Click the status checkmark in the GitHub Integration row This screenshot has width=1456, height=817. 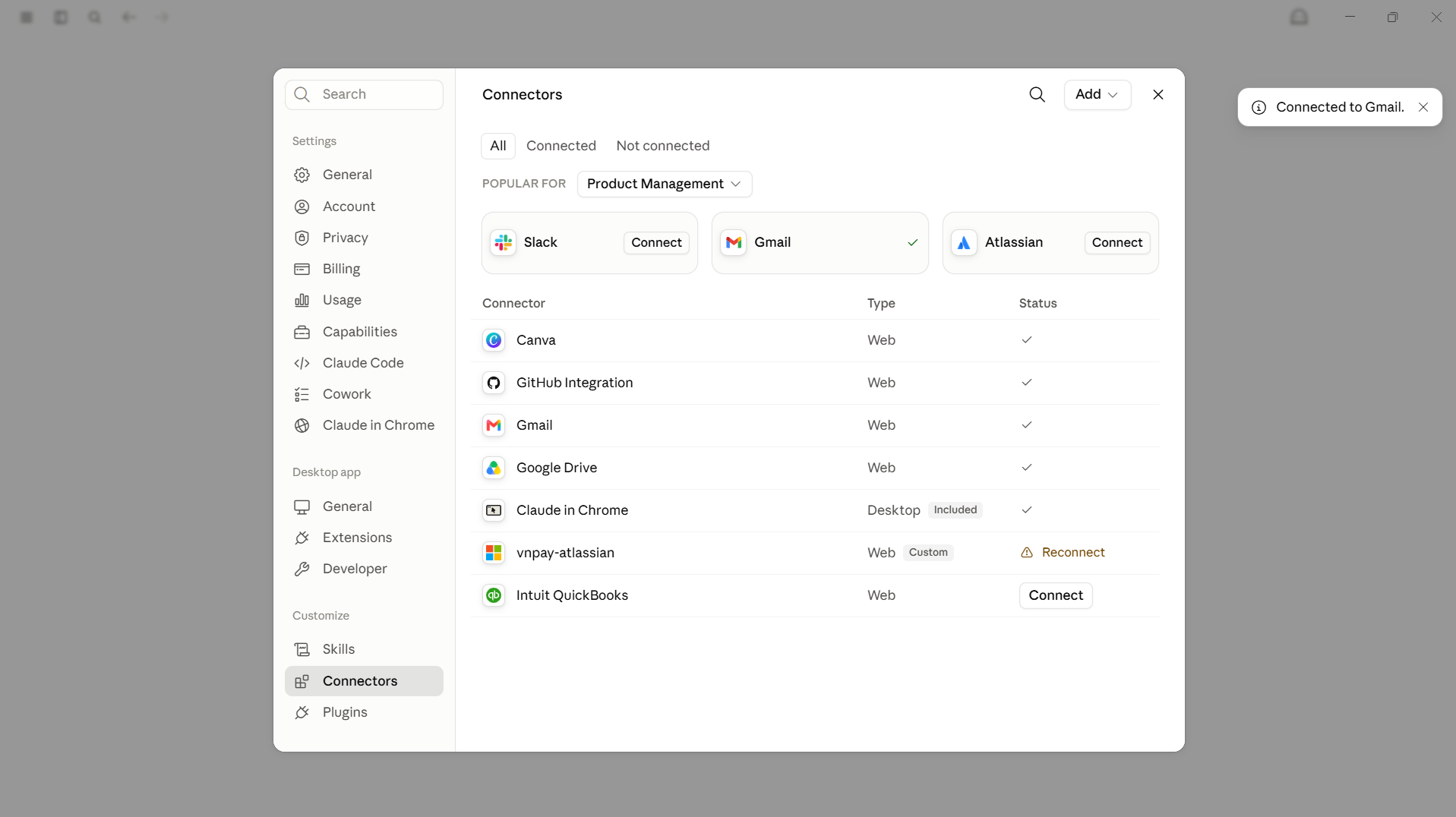(1027, 382)
